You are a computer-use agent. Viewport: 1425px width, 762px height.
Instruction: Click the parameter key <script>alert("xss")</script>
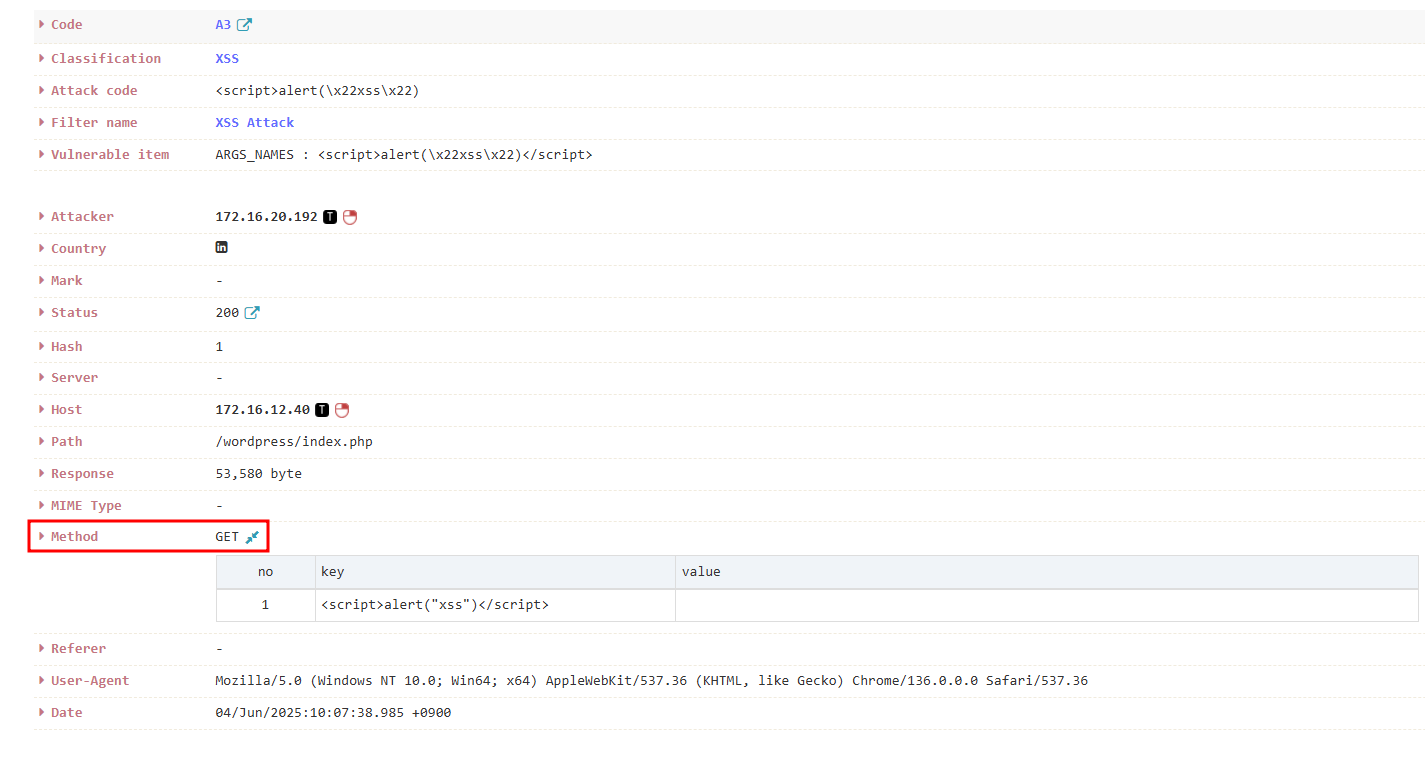tap(435, 605)
